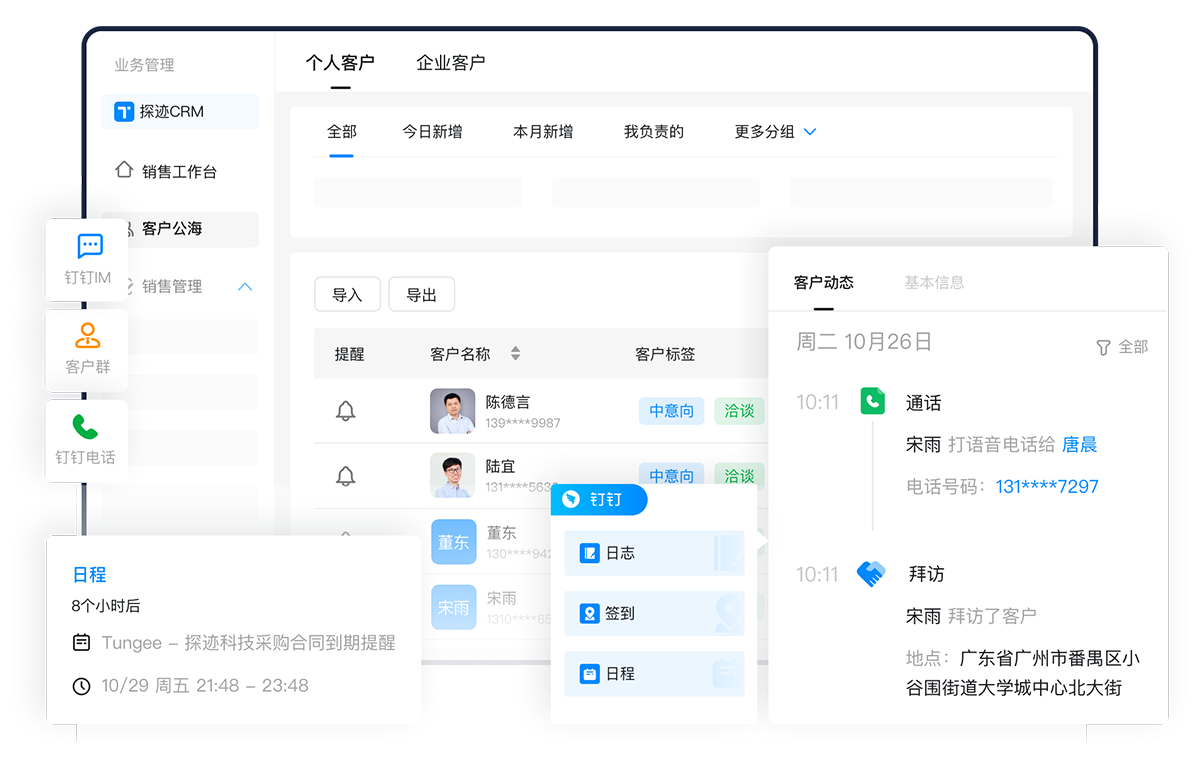The image size is (1200, 766).
Task: Click the 钉钉IM chat bubble icon
Action: [90, 246]
